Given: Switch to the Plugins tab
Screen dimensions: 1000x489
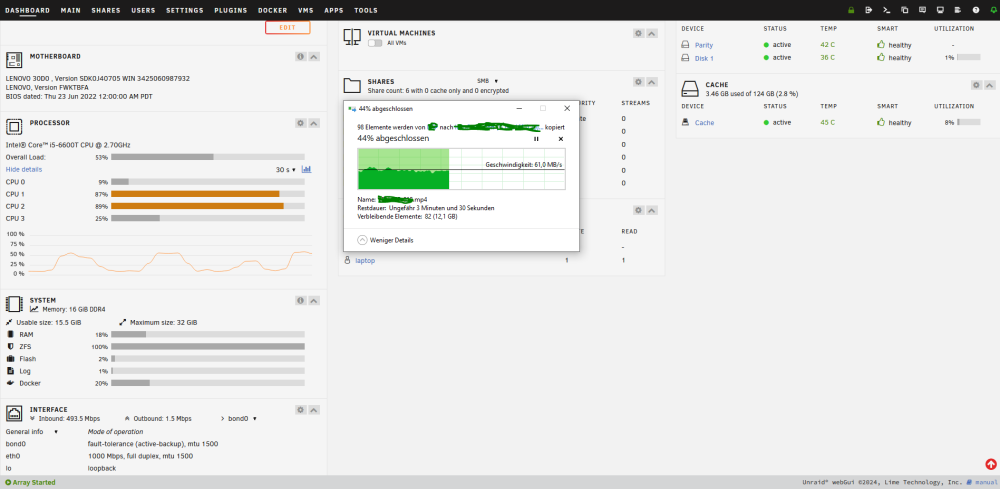Looking at the screenshot, I should [x=231, y=10].
